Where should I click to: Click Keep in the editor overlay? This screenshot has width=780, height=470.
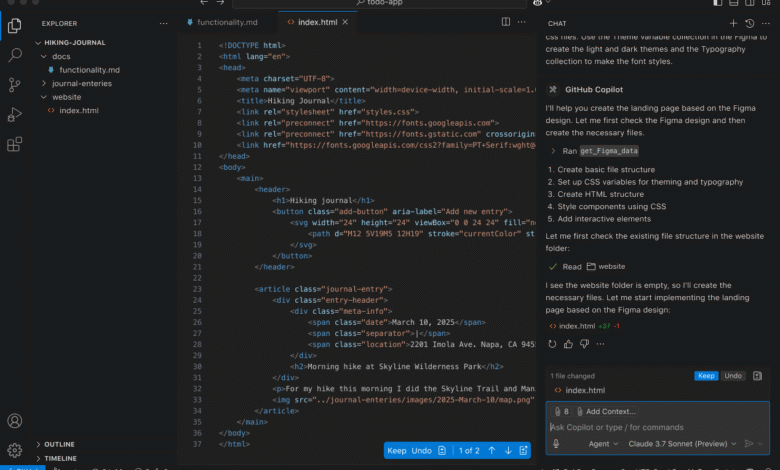click(x=396, y=450)
